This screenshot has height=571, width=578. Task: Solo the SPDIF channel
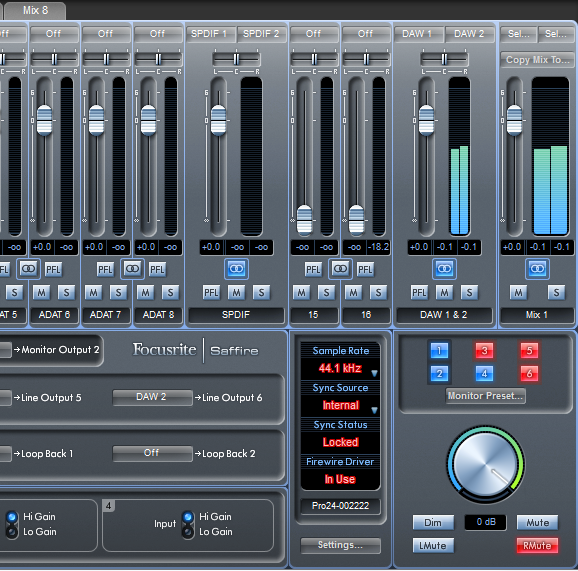coord(261,293)
